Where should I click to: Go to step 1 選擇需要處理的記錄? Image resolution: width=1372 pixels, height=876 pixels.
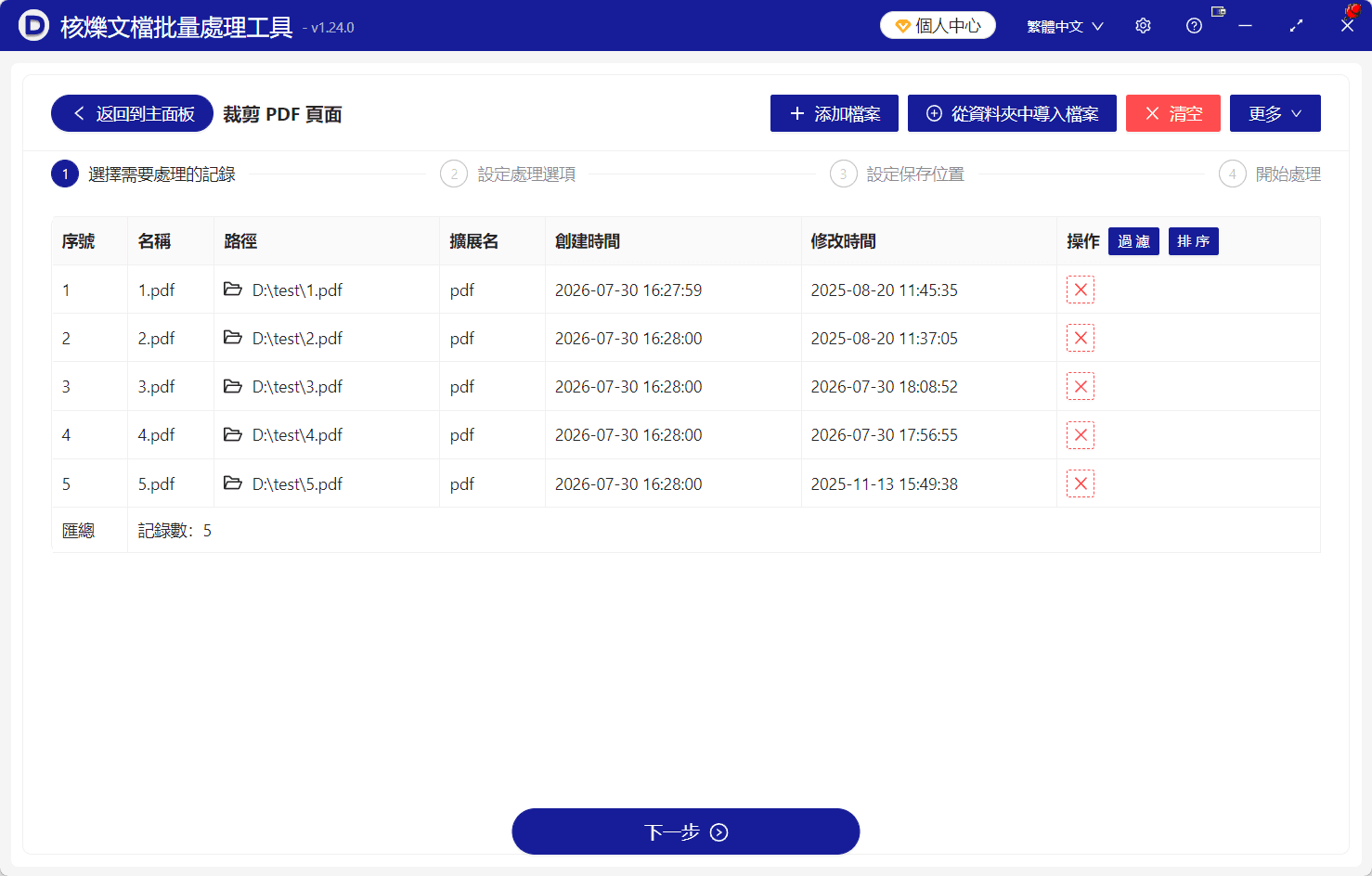tap(143, 174)
